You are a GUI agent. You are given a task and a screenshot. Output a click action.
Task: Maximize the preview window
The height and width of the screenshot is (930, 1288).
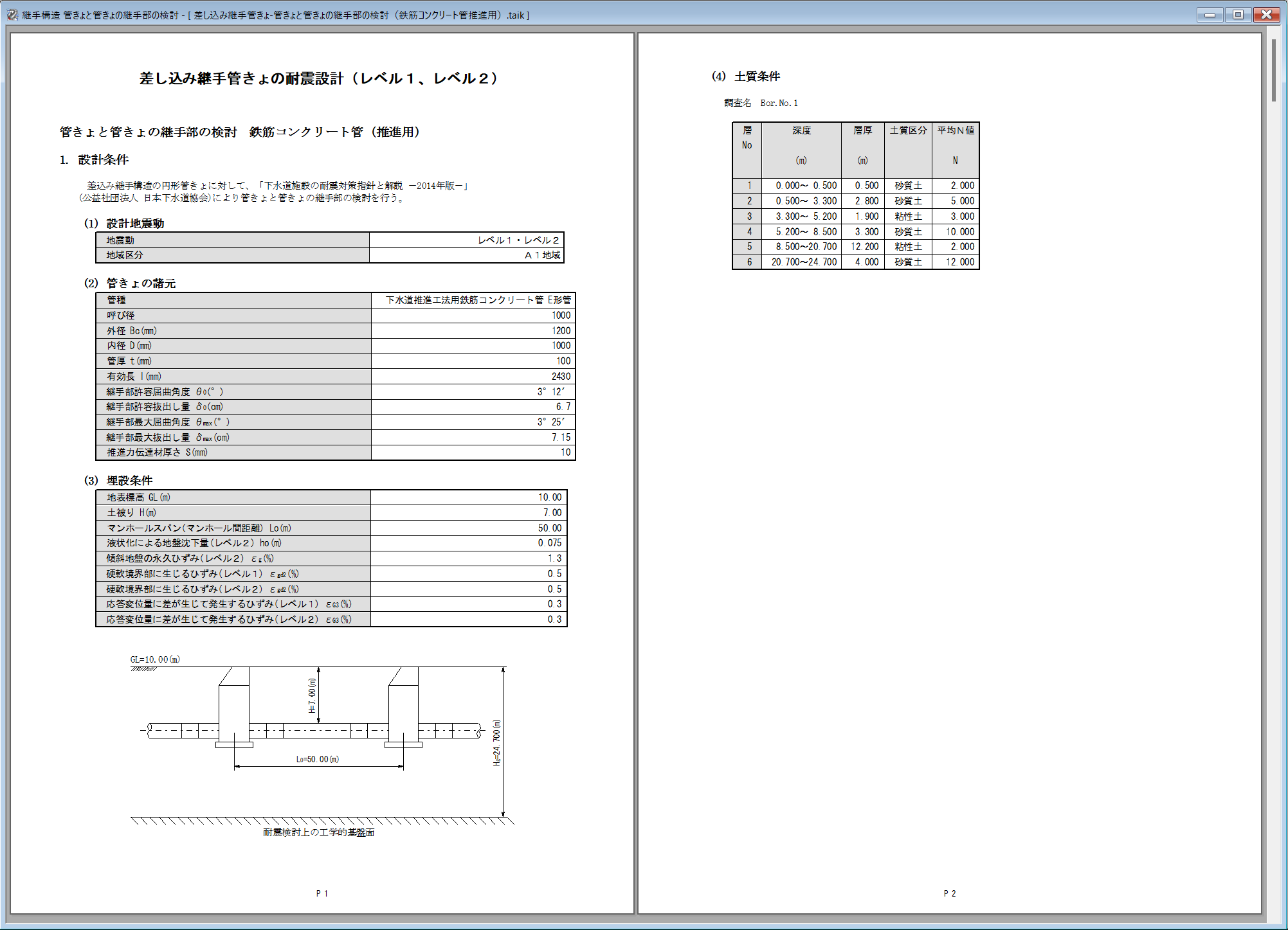pyautogui.click(x=1237, y=15)
